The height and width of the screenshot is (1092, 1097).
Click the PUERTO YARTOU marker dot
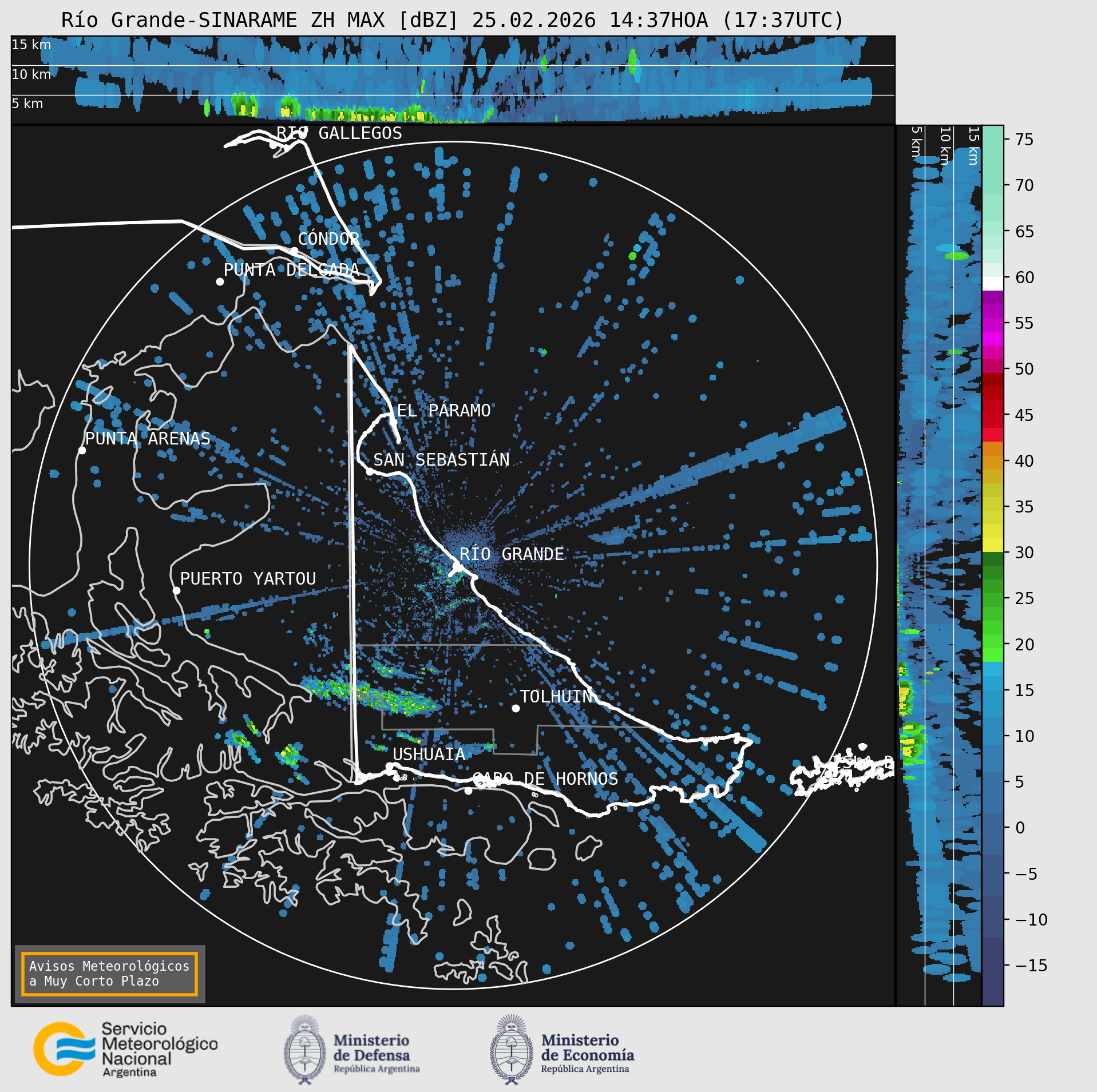point(176,590)
